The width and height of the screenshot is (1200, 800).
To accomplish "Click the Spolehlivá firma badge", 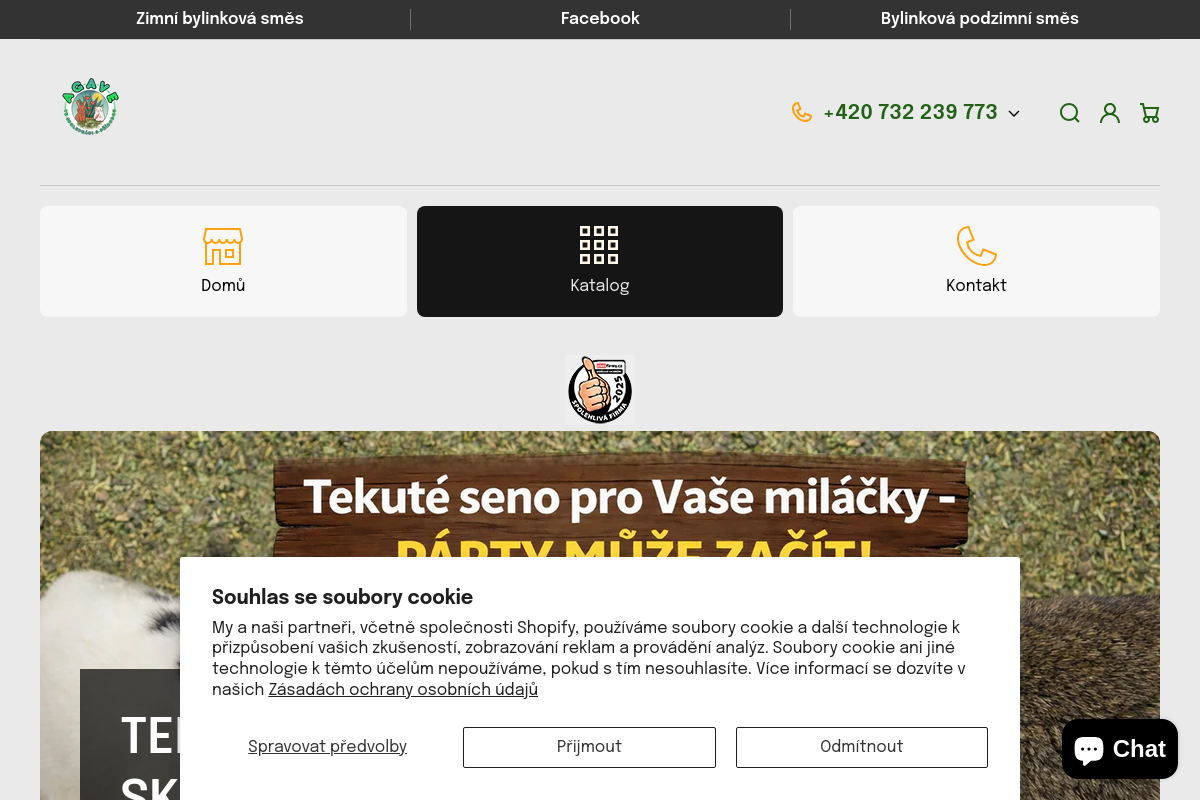I will (599, 389).
